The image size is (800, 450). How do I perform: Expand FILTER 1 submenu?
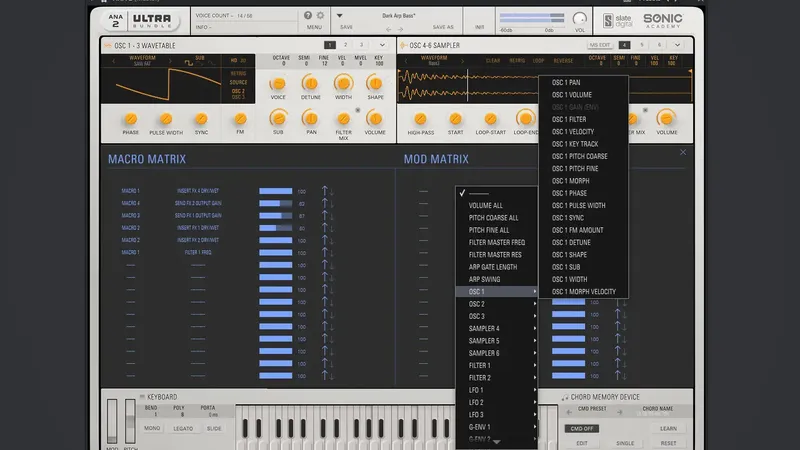[496, 365]
